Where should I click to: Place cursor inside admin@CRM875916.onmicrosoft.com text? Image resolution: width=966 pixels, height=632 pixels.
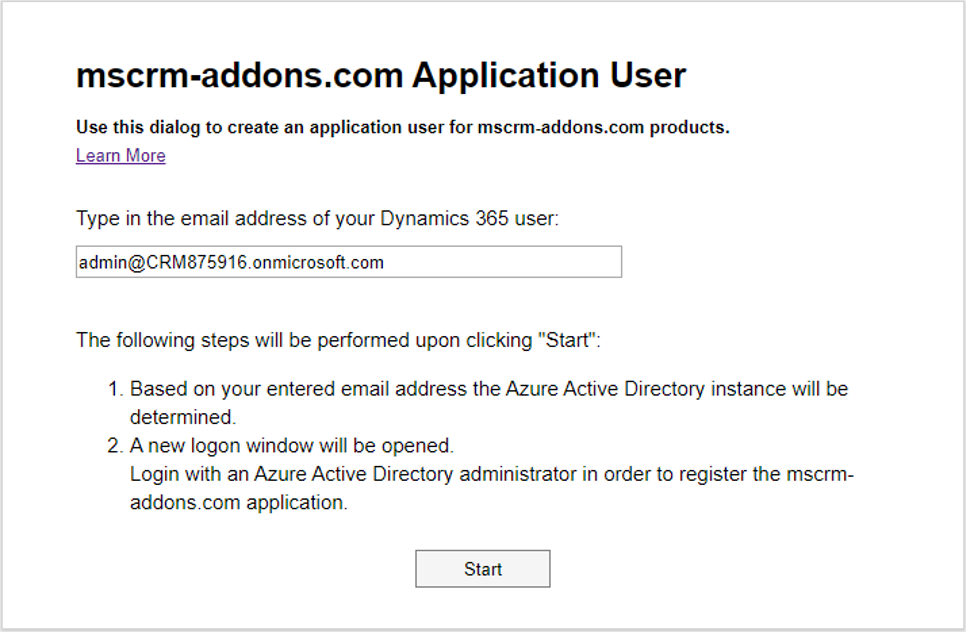[231, 262]
